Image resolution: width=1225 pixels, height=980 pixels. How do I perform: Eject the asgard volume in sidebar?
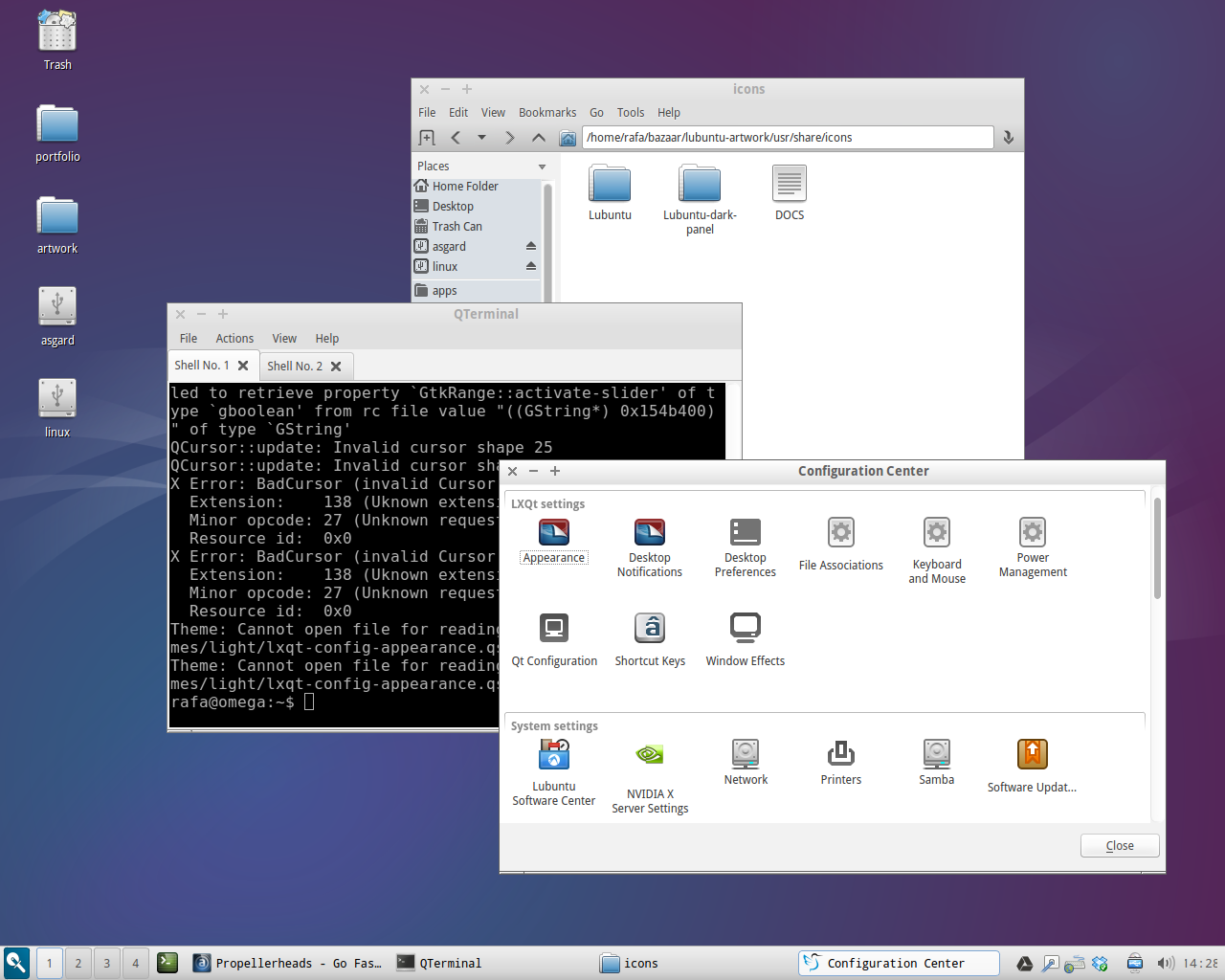[531, 246]
